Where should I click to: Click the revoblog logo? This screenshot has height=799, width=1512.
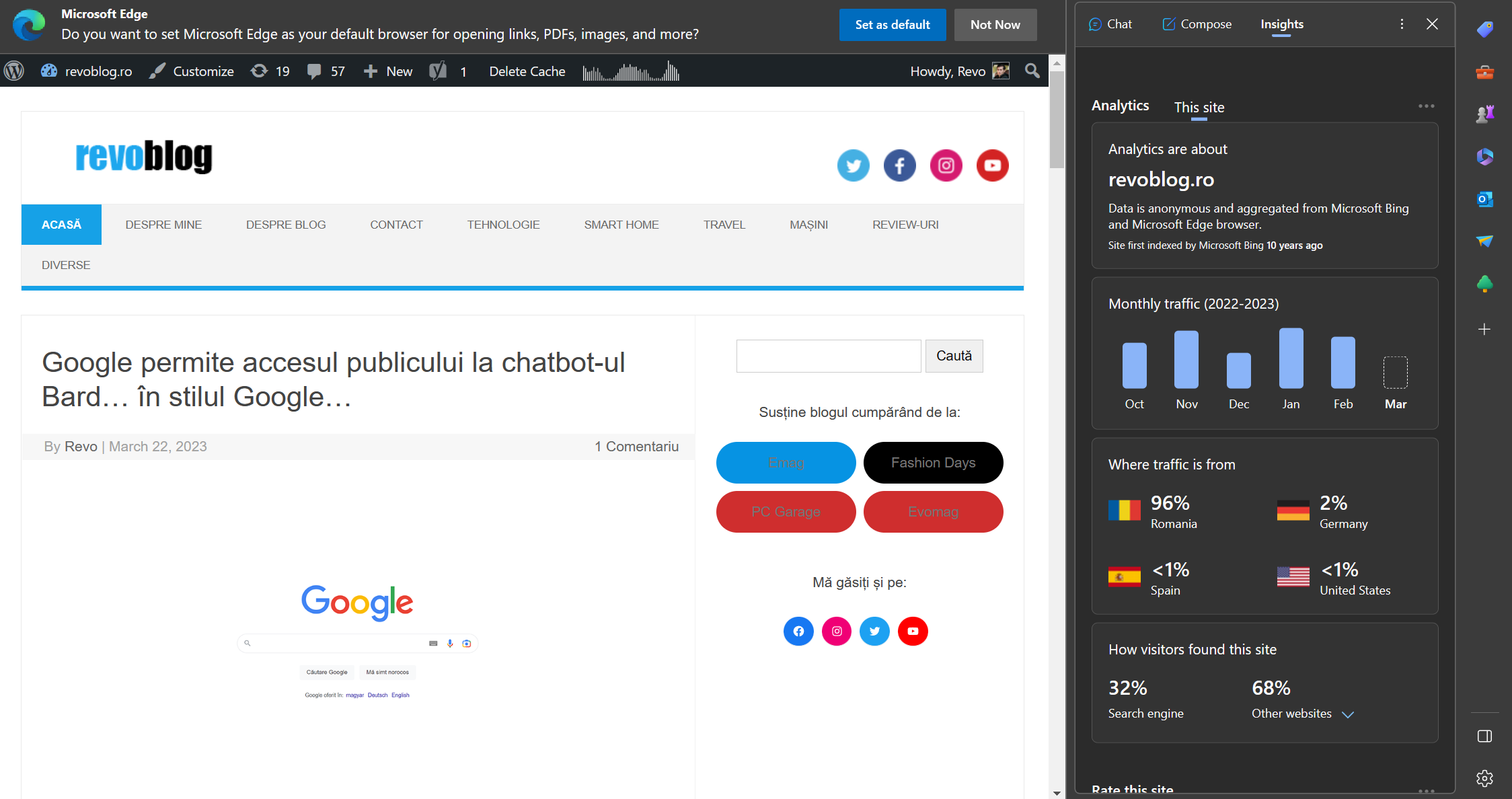click(144, 156)
